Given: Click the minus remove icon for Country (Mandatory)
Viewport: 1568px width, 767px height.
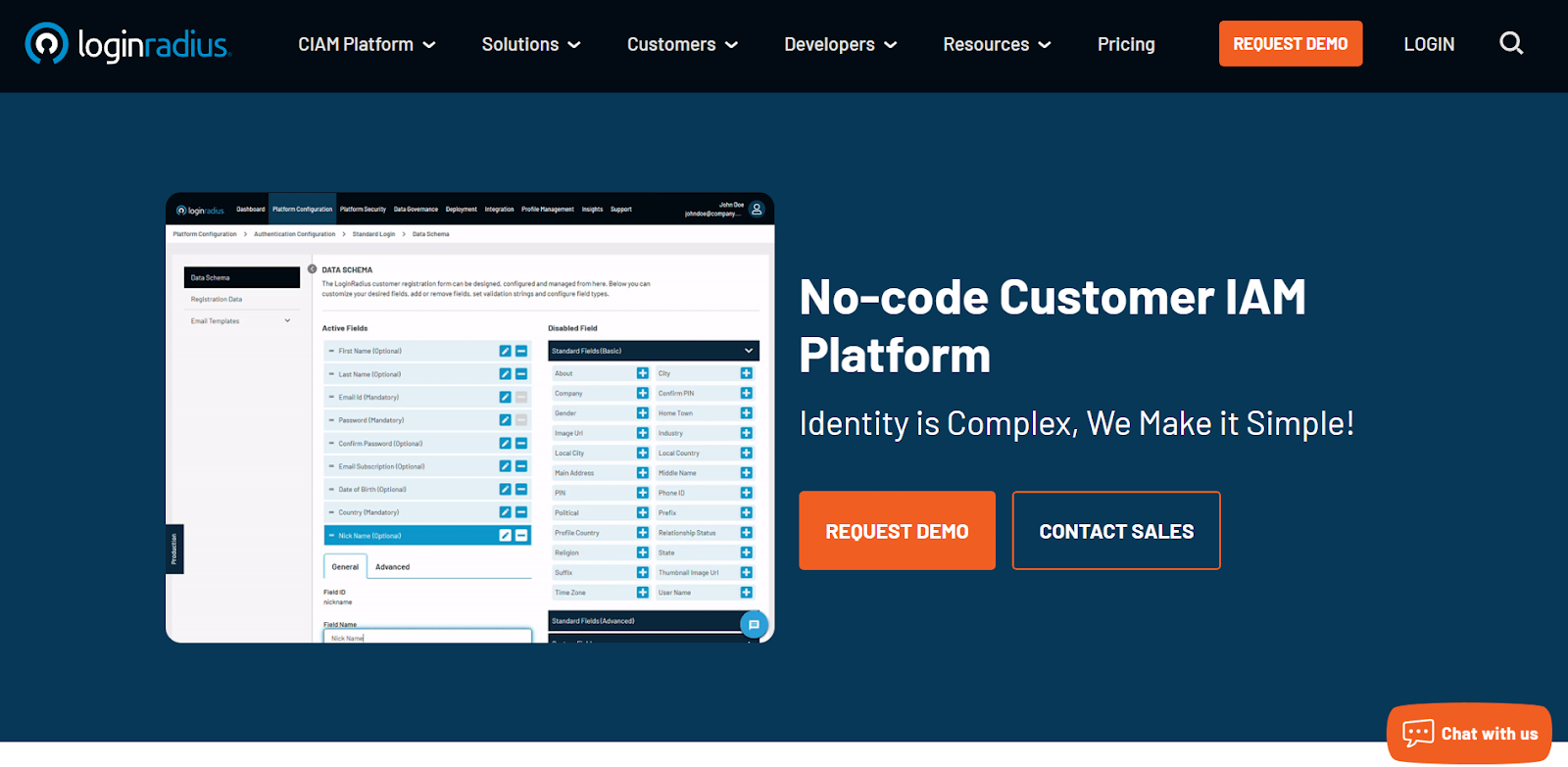Looking at the screenshot, I should (x=521, y=512).
